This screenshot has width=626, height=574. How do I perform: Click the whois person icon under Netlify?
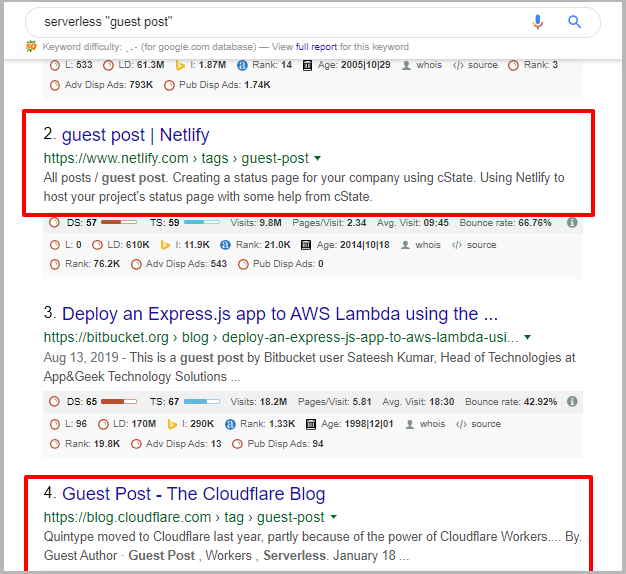(x=406, y=245)
